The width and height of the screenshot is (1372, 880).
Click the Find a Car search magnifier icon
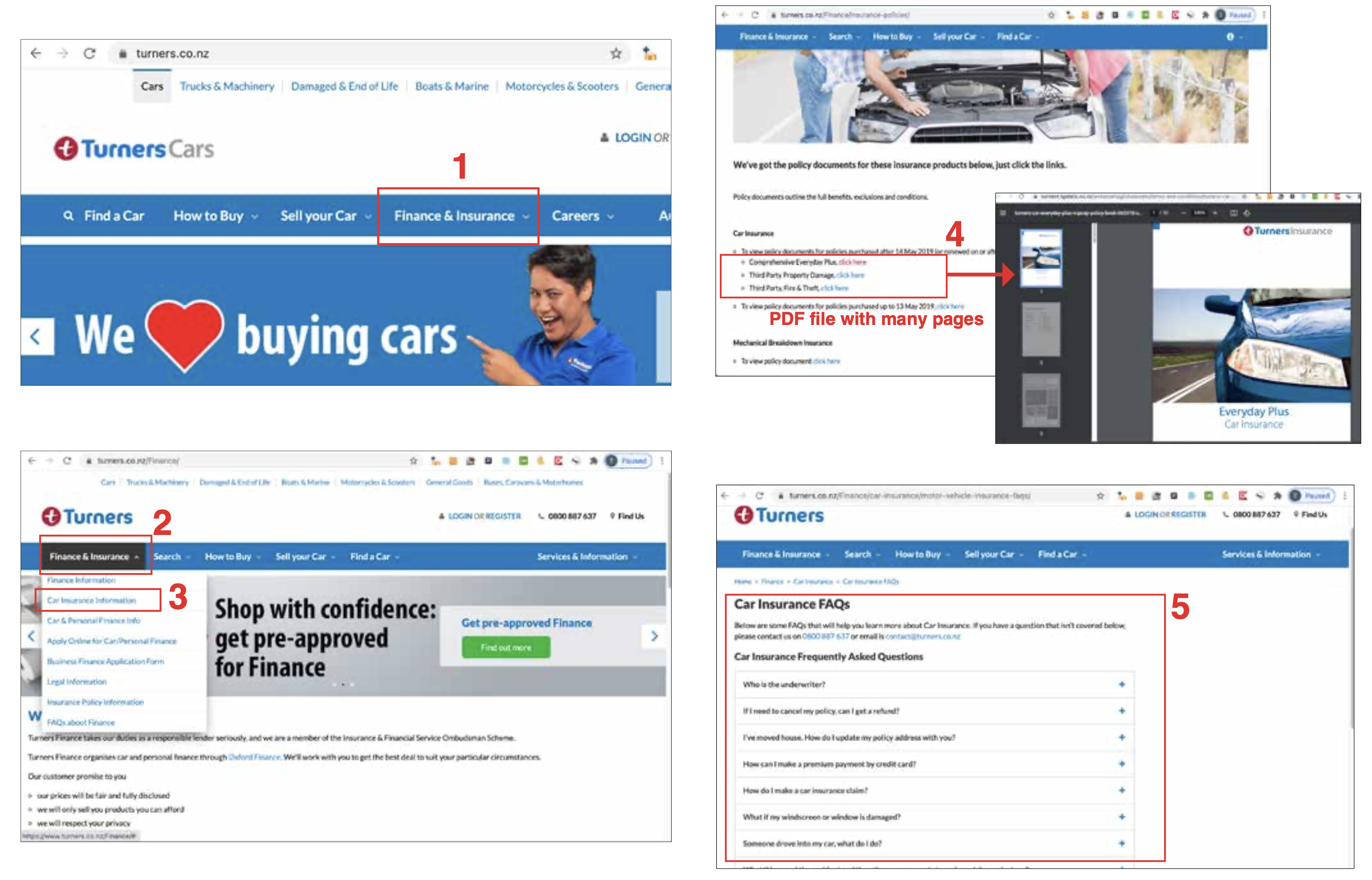tap(69, 216)
